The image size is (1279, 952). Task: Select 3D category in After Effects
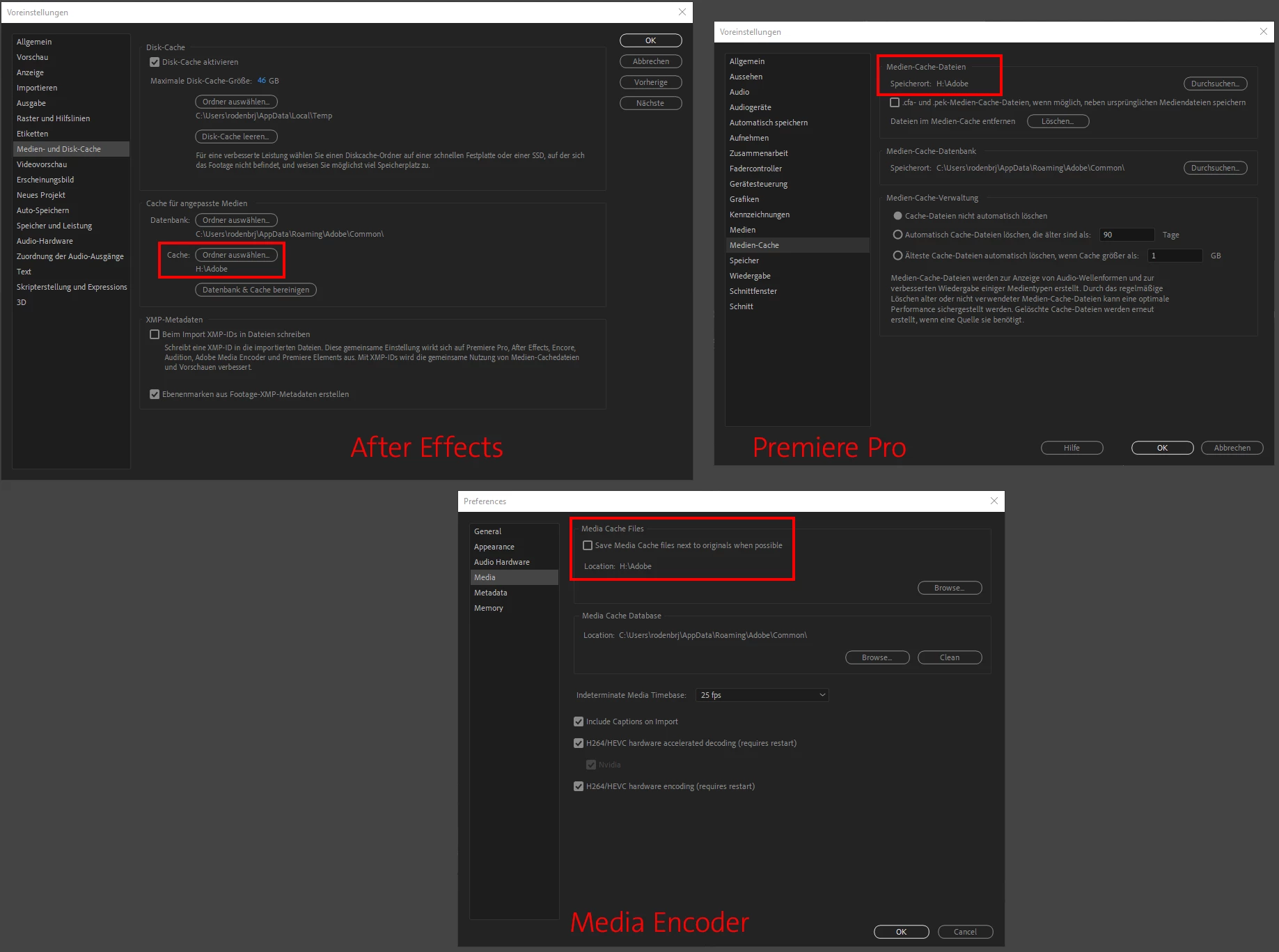coord(71,302)
